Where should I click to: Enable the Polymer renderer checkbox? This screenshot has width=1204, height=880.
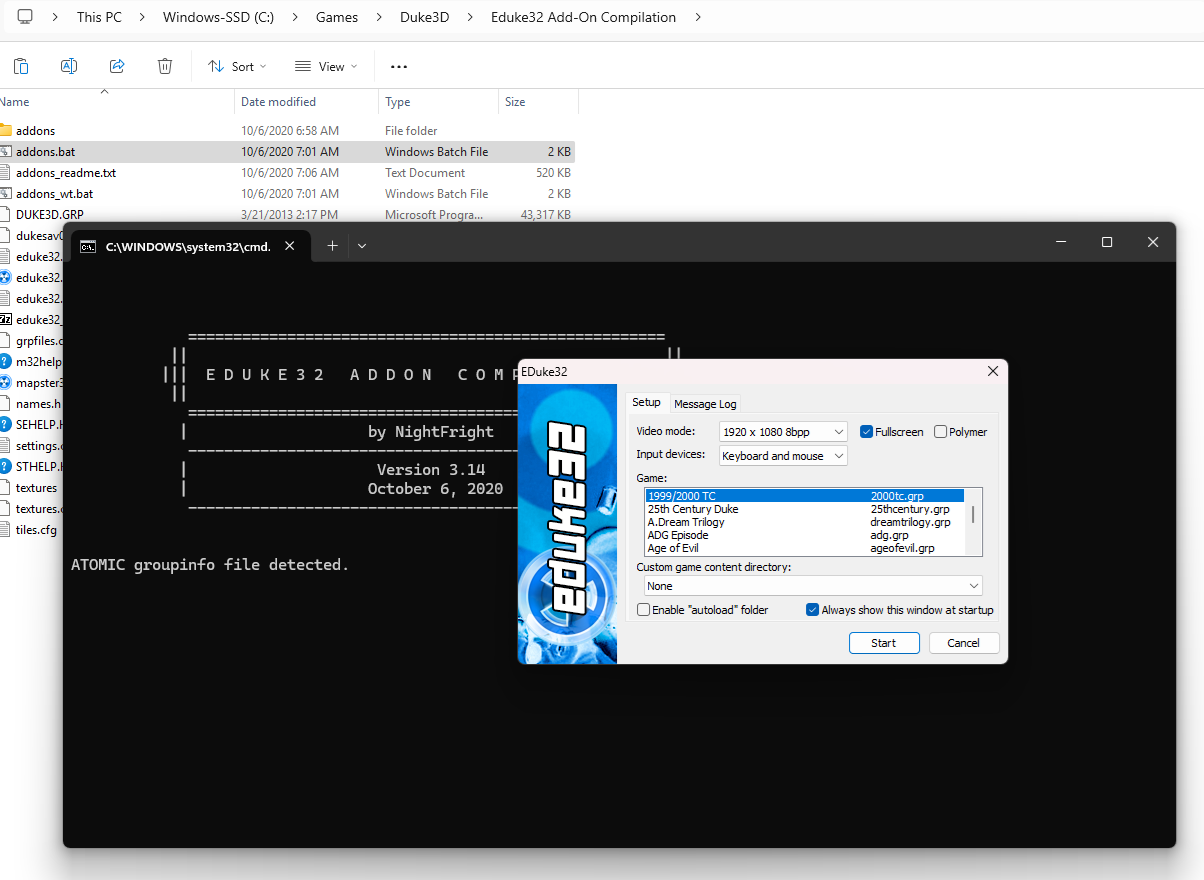tap(941, 432)
